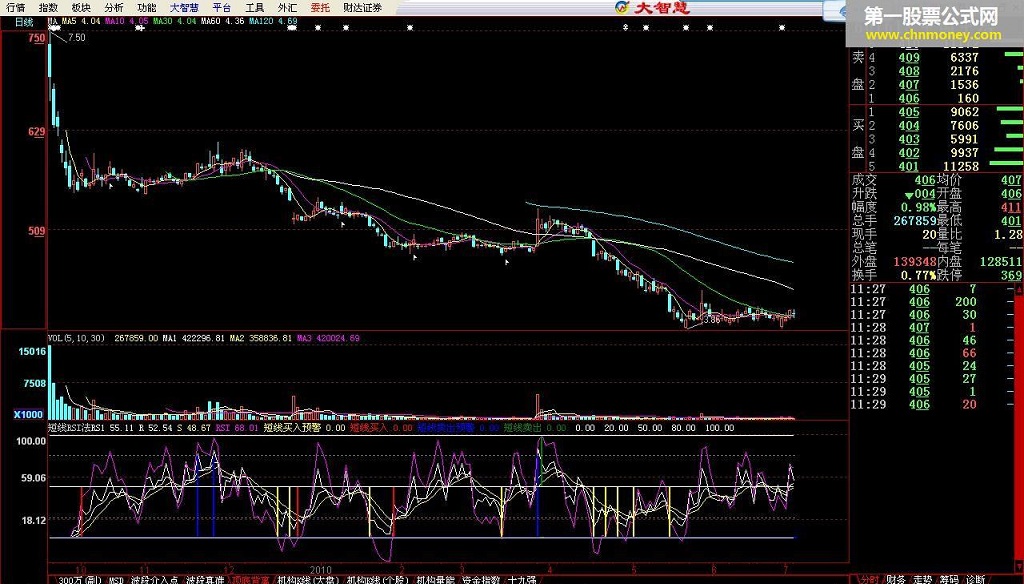Click the 最高 value 411
The image size is (1024, 584).
point(1011,207)
